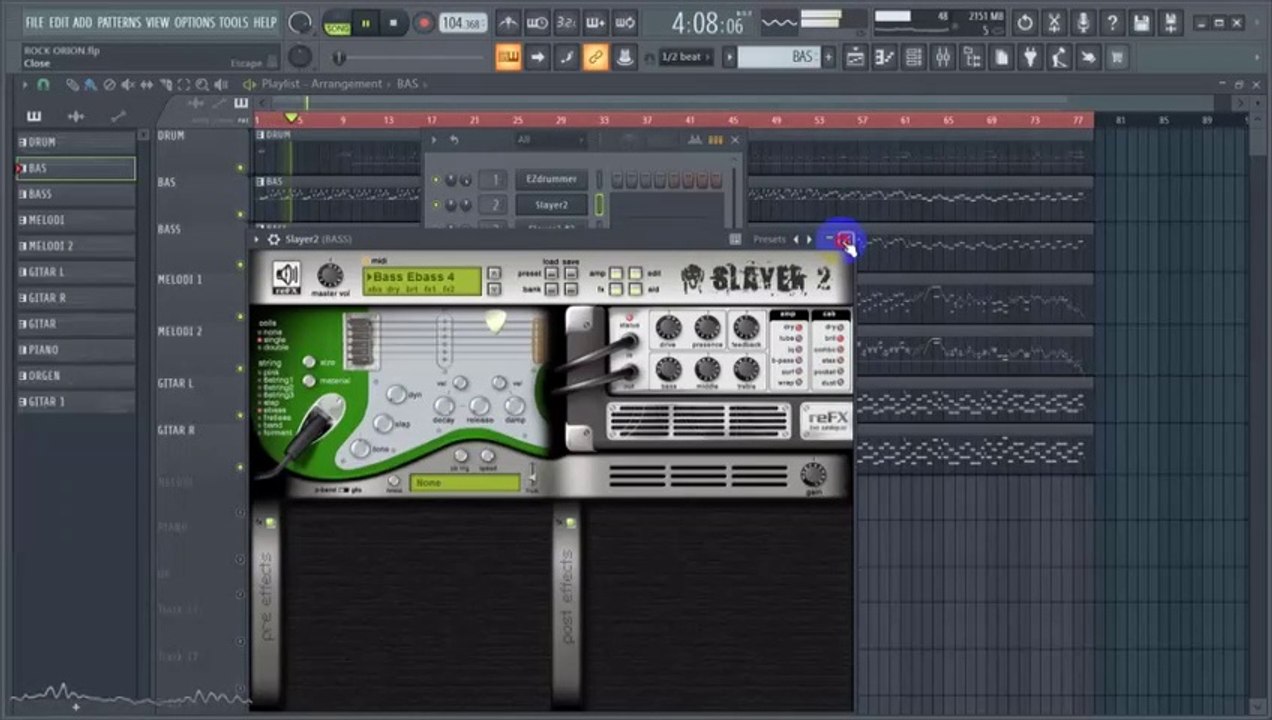Click the preset load button in Slayer
This screenshot has height=720, width=1272.
coord(551,273)
